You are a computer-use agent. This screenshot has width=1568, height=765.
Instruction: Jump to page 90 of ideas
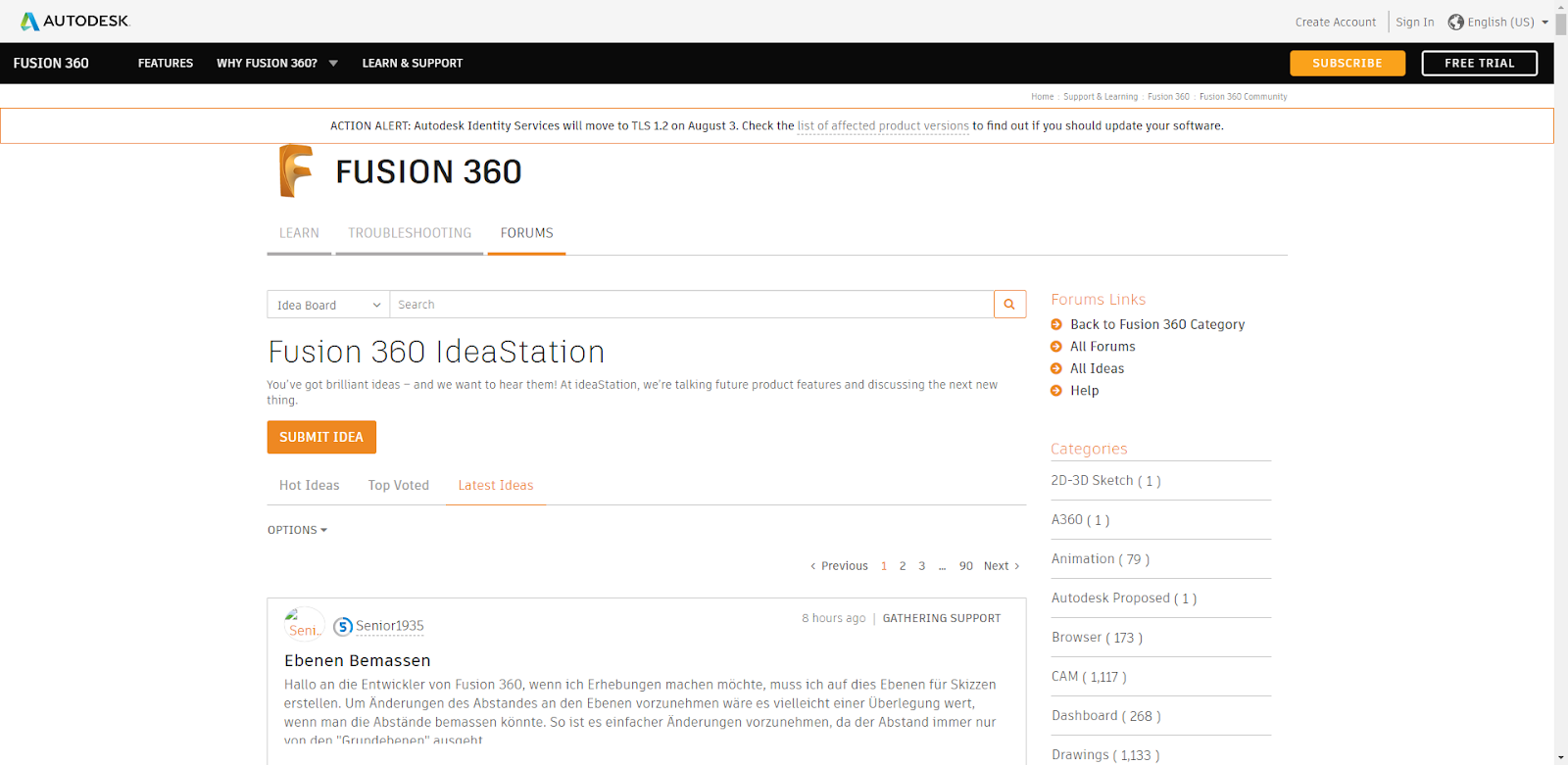[x=966, y=566]
